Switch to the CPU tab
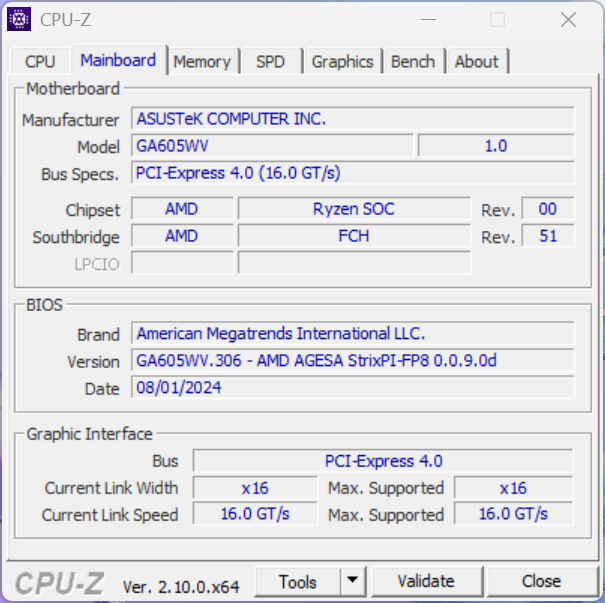 click(x=40, y=61)
